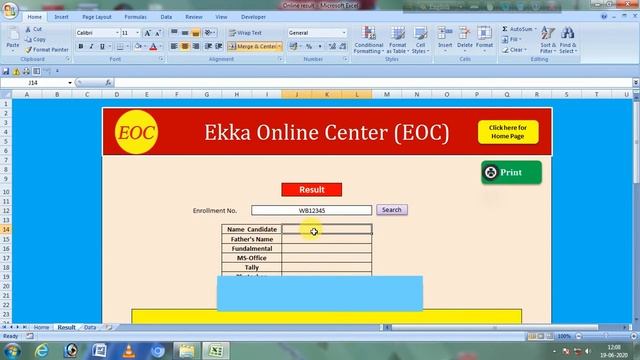640x360 pixels.
Task: Click Merge & Center
Action: tap(253, 47)
